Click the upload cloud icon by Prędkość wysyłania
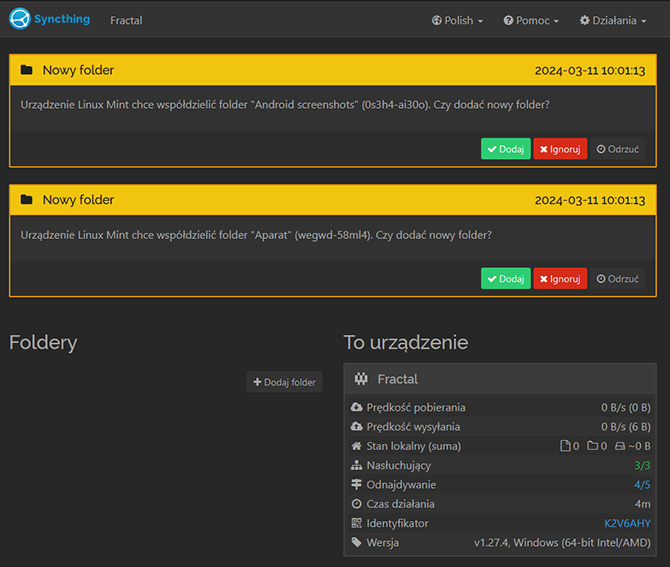Screen dimensions: 670x567 (356, 426)
